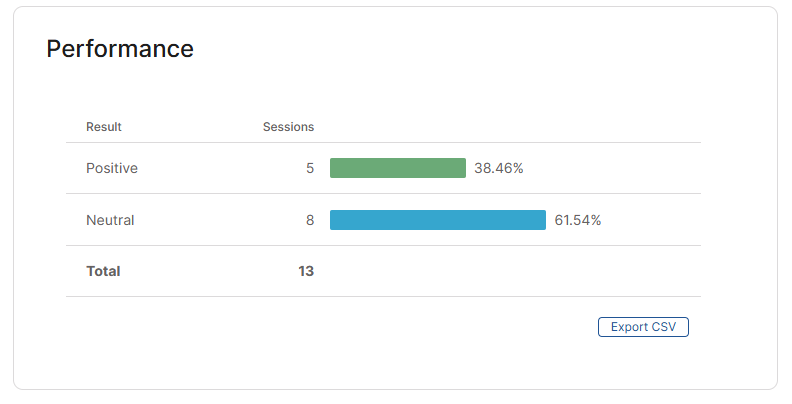Click the Positive row label
The width and height of the screenshot is (792, 404).
coord(112,168)
